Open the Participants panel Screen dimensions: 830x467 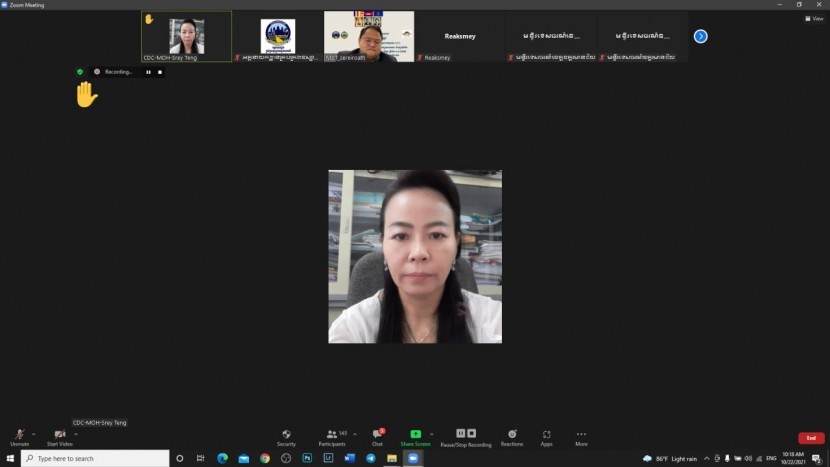pos(331,436)
